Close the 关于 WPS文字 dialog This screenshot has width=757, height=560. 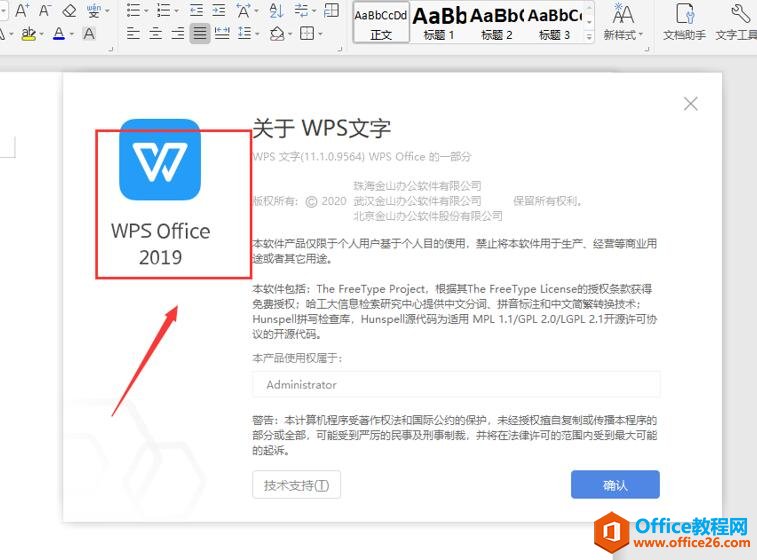[x=690, y=103]
